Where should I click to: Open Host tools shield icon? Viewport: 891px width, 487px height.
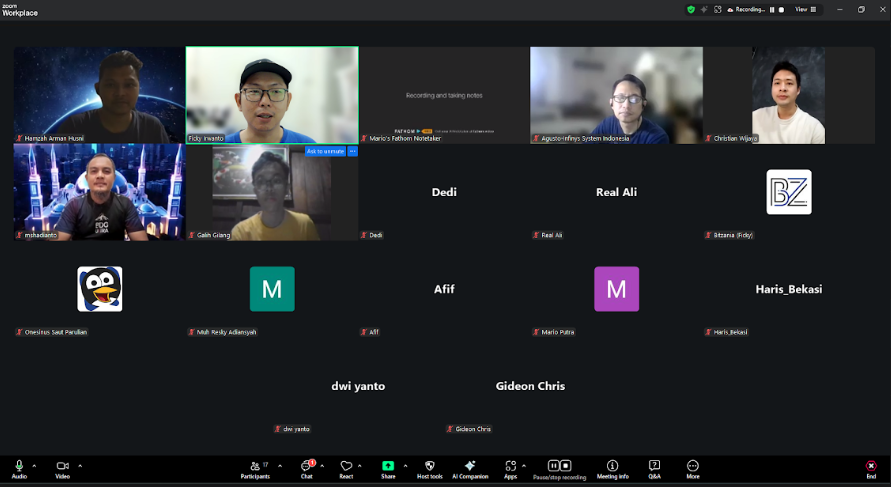click(429, 467)
